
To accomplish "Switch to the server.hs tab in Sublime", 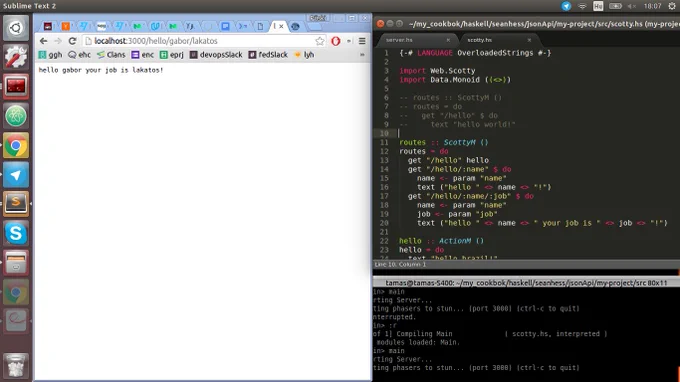I will click(399, 40).
